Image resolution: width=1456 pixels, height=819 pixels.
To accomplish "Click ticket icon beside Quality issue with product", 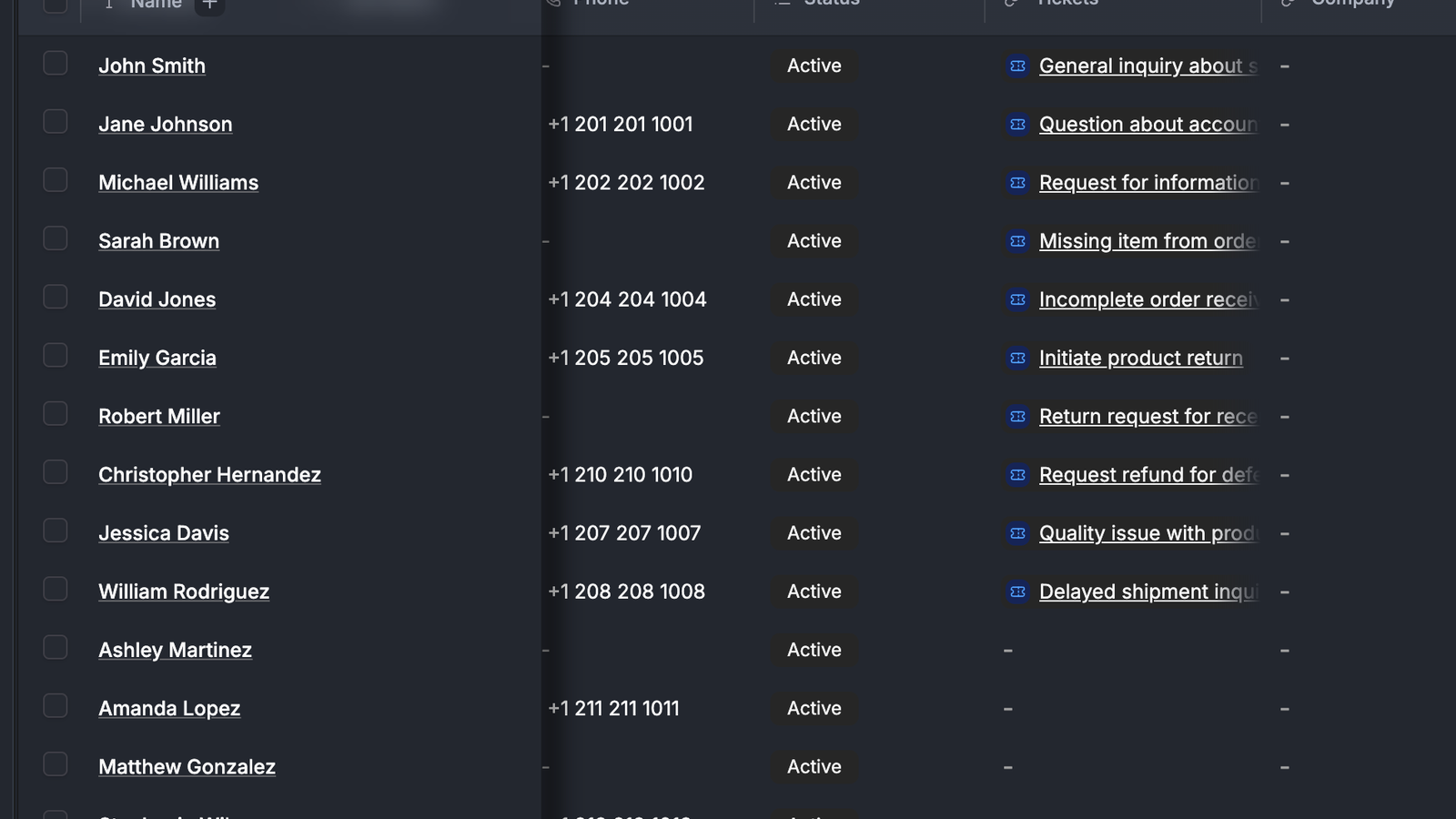I will (1017, 533).
